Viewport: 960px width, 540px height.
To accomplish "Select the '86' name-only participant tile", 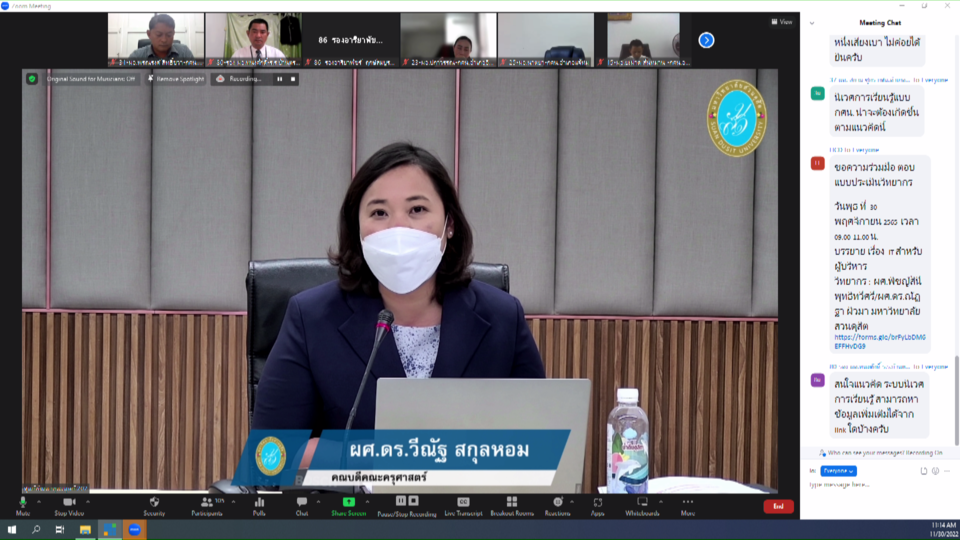I will tap(350, 40).
